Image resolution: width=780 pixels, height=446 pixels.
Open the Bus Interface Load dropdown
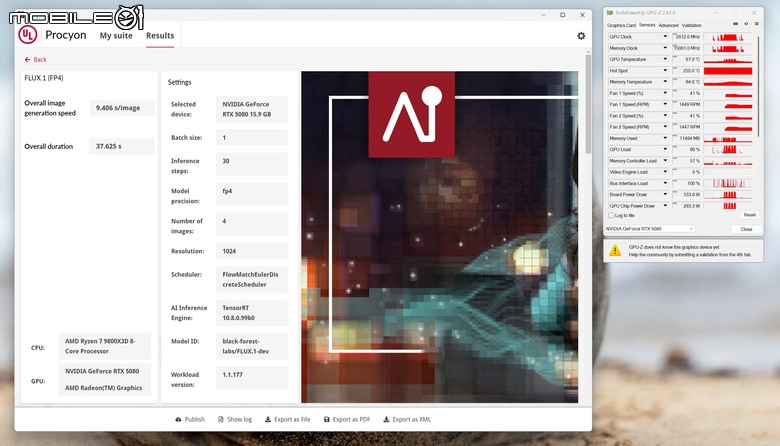coord(665,183)
